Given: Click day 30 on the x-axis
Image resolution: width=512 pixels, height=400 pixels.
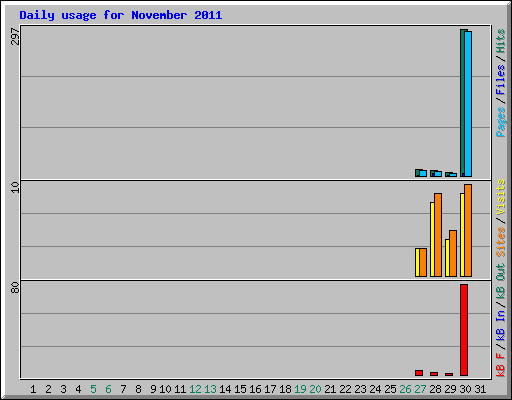Looking at the screenshot, I should point(465,389).
